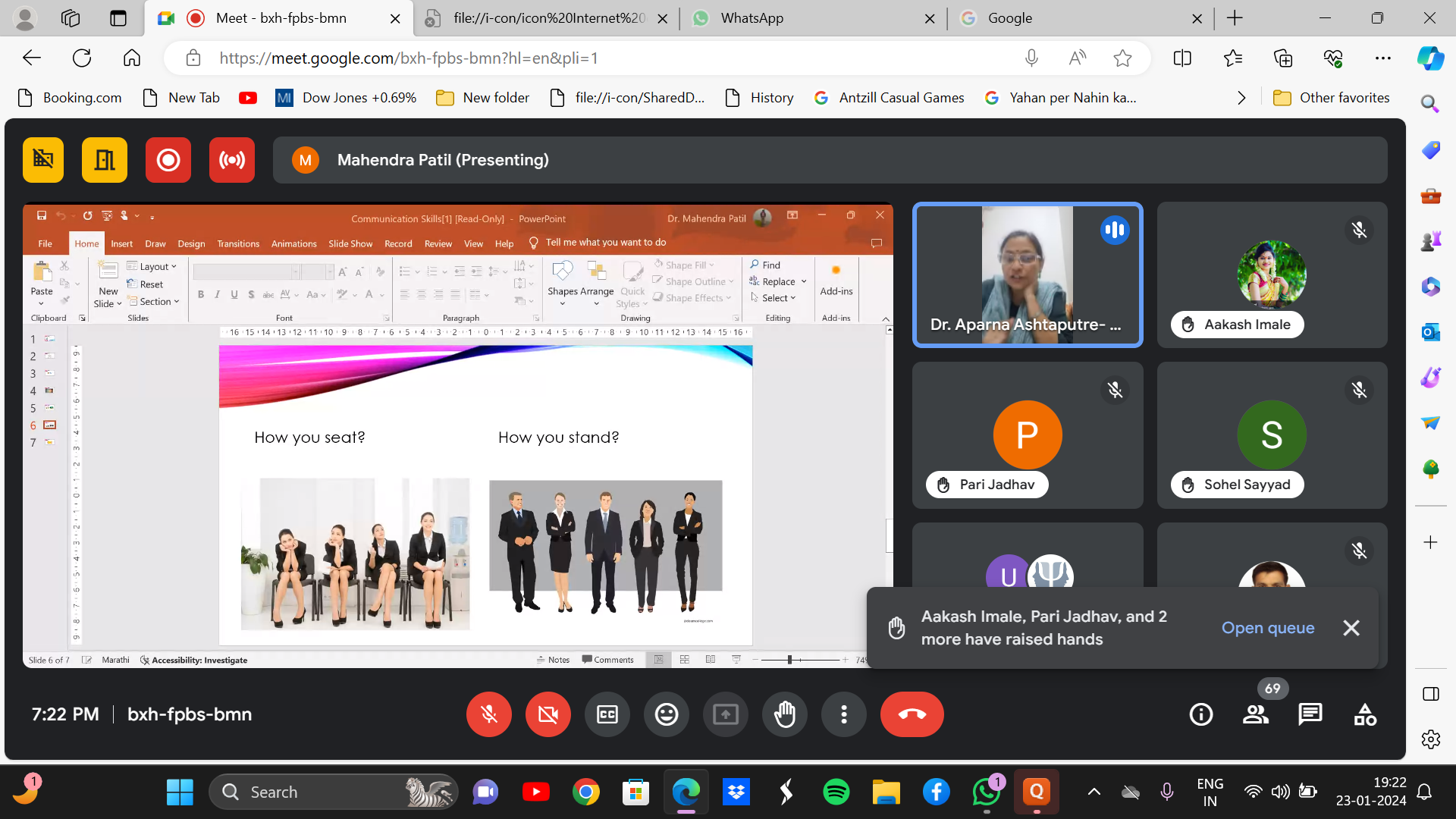Screen dimensions: 1456x819
Task: Open the emoji reactions button
Action: click(667, 714)
